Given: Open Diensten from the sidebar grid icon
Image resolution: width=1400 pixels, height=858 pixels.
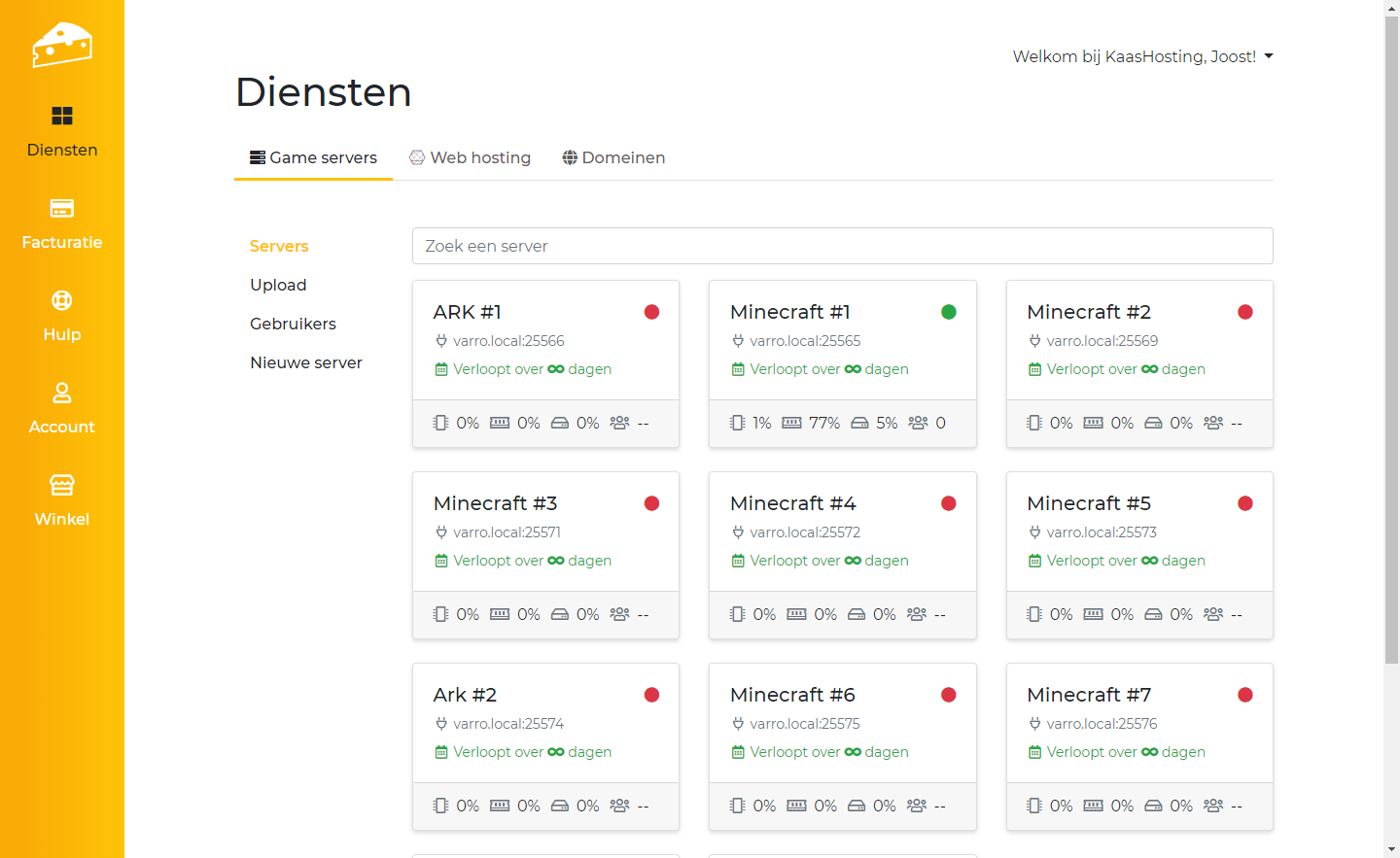Looking at the screenshot, I should coord(62,117).
